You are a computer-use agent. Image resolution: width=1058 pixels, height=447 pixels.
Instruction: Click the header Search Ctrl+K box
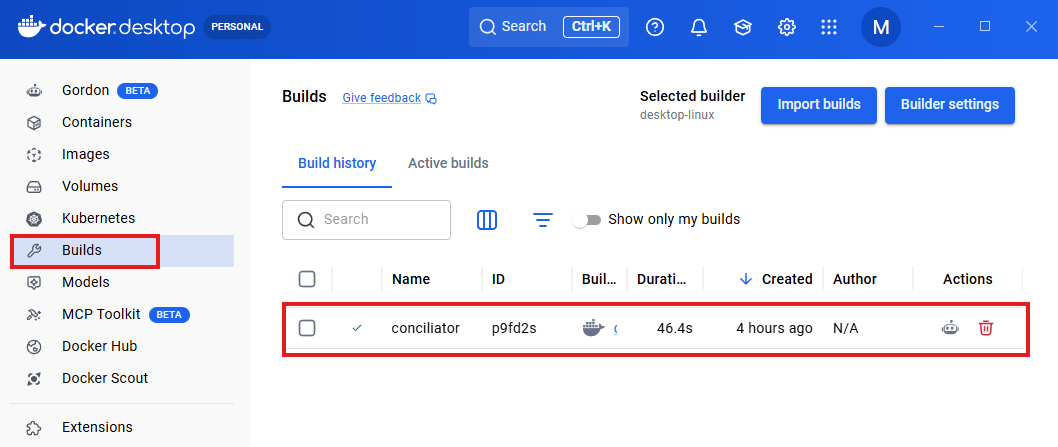(549, 27)
